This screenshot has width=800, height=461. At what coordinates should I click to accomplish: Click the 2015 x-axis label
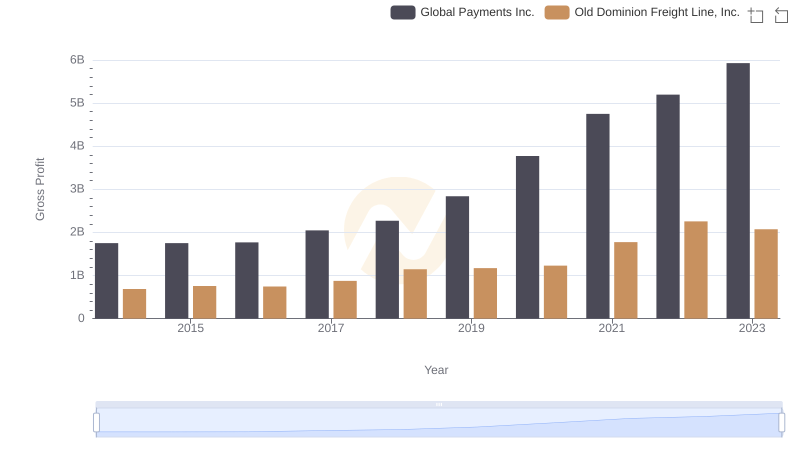tap(190, 328)
